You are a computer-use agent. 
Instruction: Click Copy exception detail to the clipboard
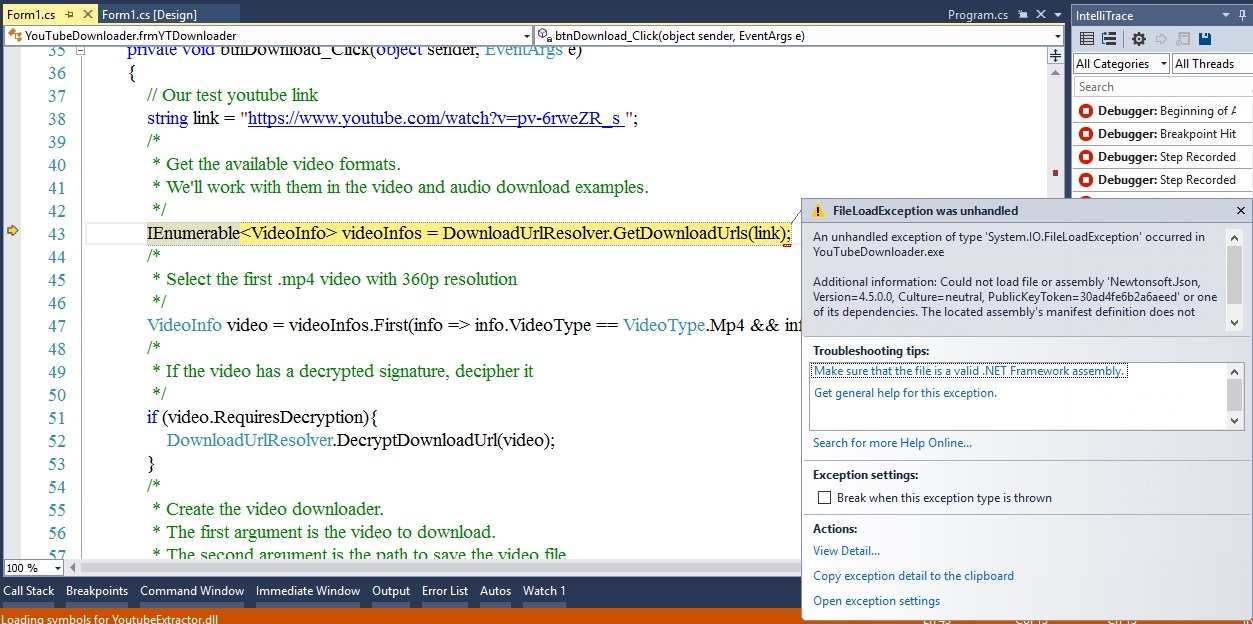913,575
